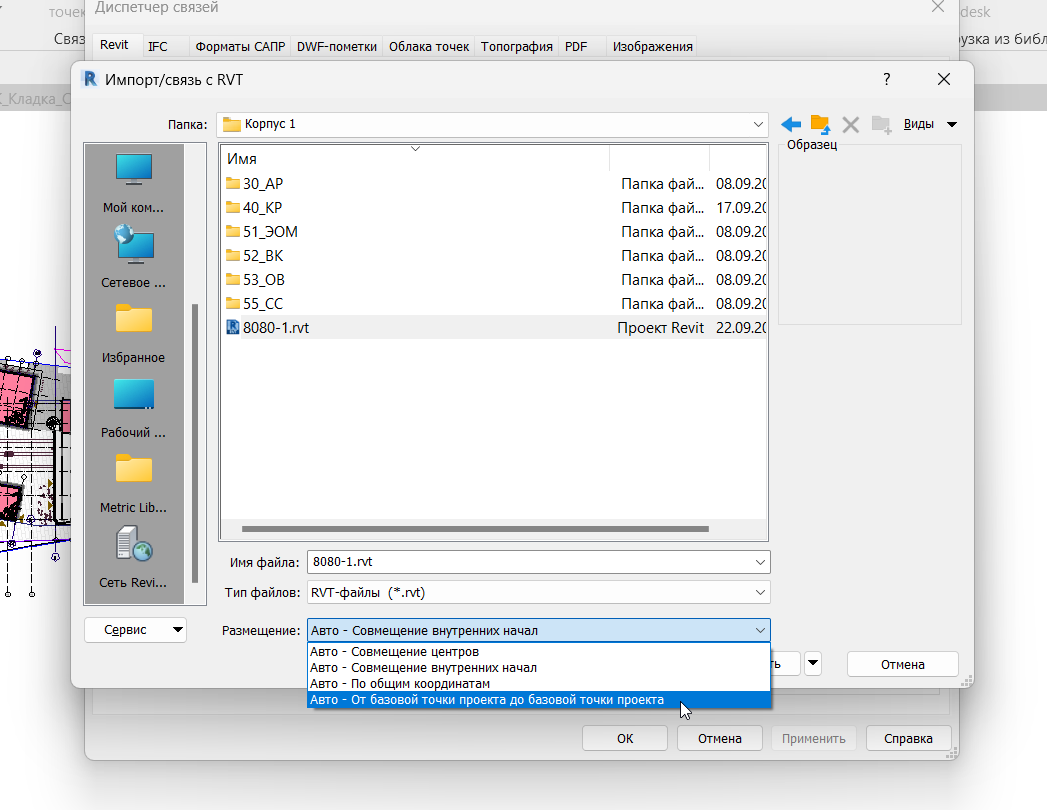
Task: Click the Проект Revit type cell
Action: [660, 328]
